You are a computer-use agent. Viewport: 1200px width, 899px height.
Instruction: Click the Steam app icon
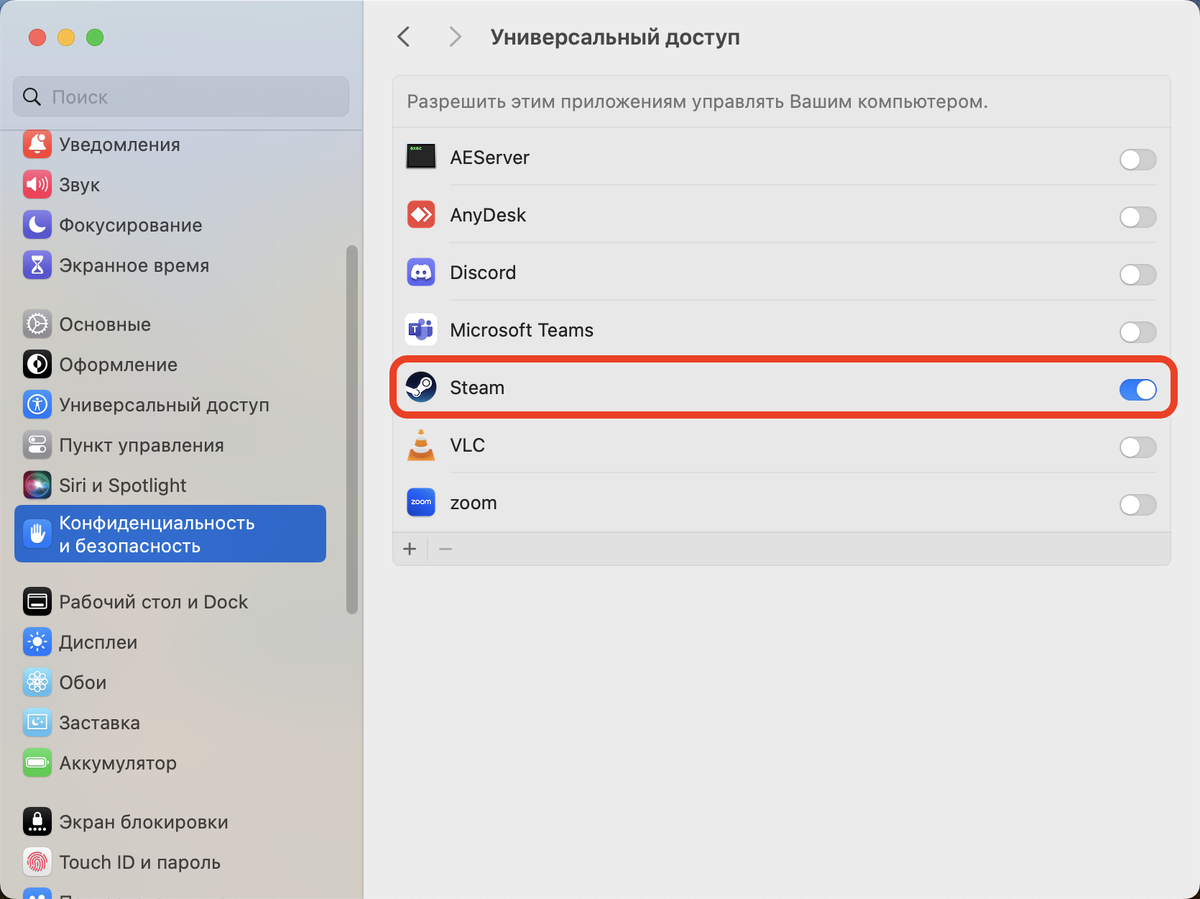(421, 387)
